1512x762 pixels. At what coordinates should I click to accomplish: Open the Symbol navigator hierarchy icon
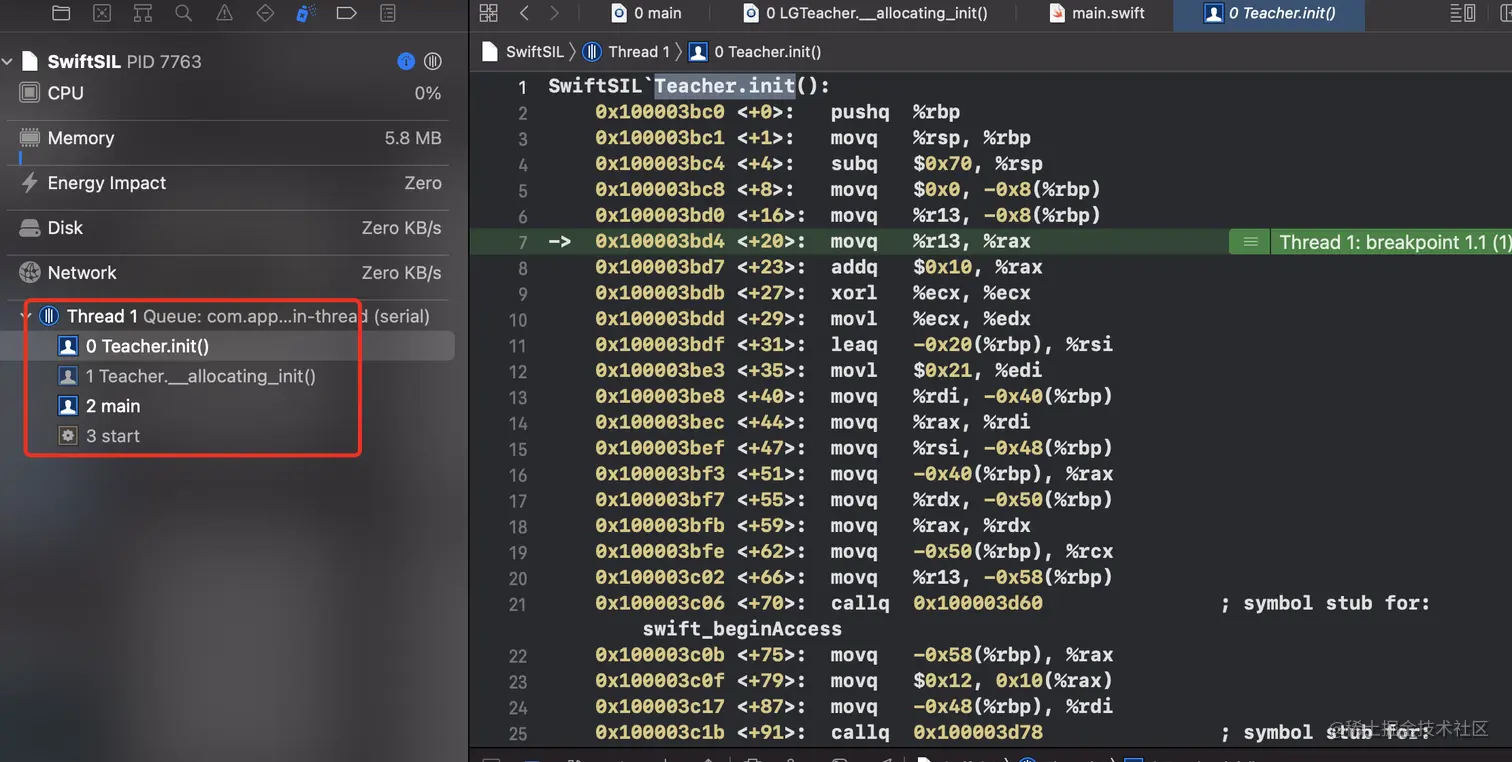(x=143, y=13)
